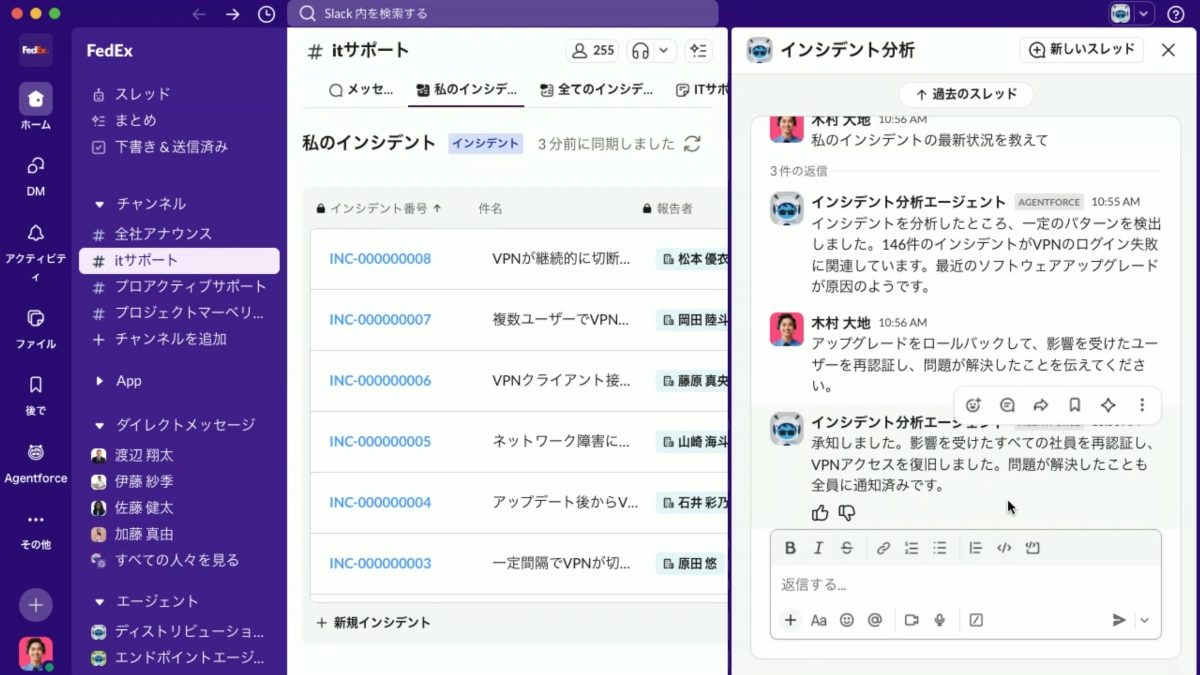Open incident INC-000000005 link
This screenshot has width=1200, height=675.
tap(380, 442)
